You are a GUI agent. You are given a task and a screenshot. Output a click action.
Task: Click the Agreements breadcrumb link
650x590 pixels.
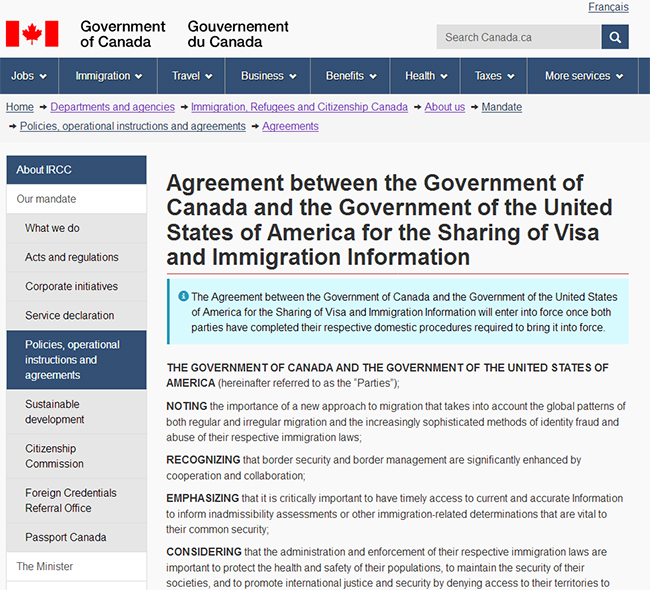point(290,126)
